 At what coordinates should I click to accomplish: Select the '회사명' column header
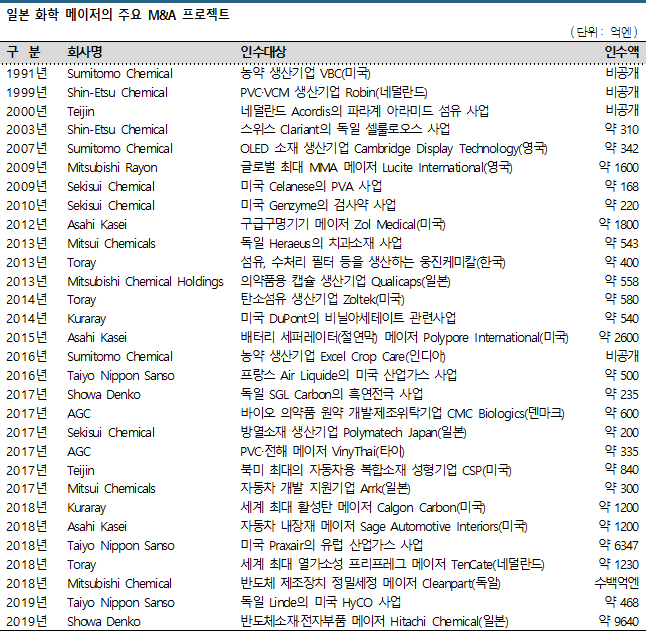[x=84, y=52]
